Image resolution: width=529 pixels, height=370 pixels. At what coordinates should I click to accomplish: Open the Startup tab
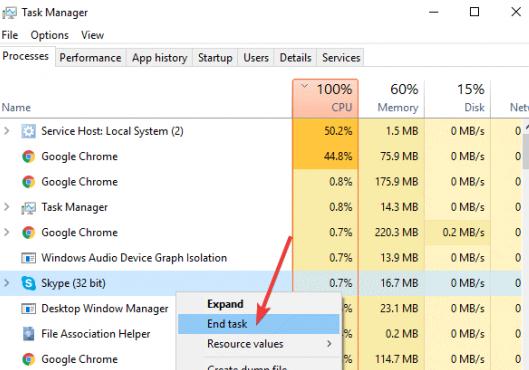pyautogui.click(x=215, y=58)
